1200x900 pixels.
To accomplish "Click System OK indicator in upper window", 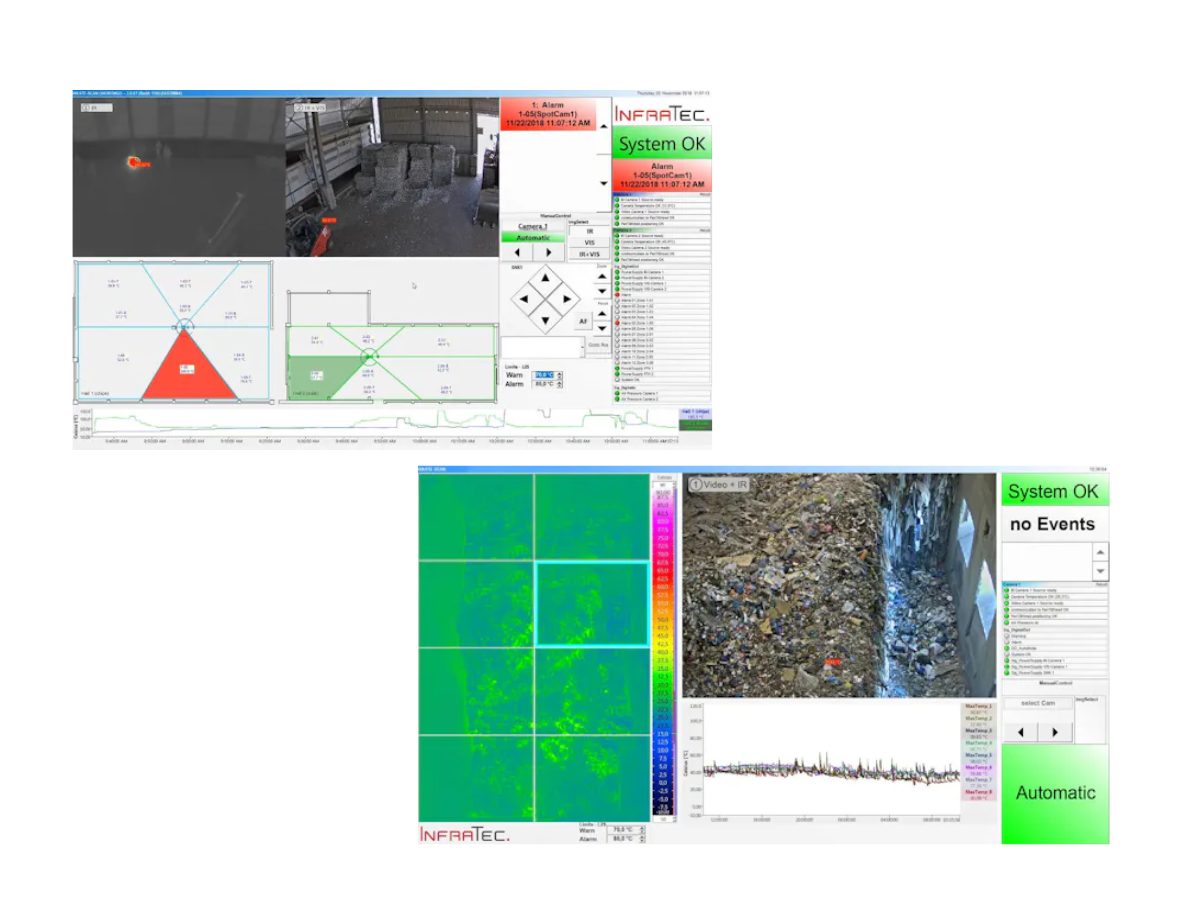I will coord(662,144).
